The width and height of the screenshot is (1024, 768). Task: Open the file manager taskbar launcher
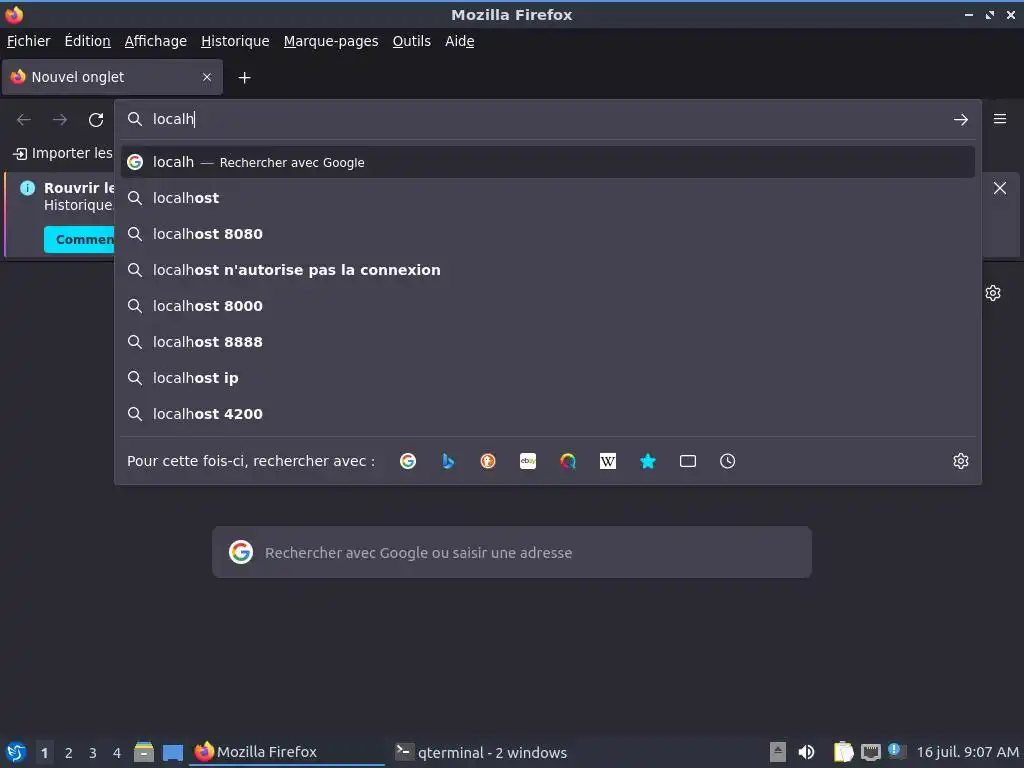[x=144, y=752]
